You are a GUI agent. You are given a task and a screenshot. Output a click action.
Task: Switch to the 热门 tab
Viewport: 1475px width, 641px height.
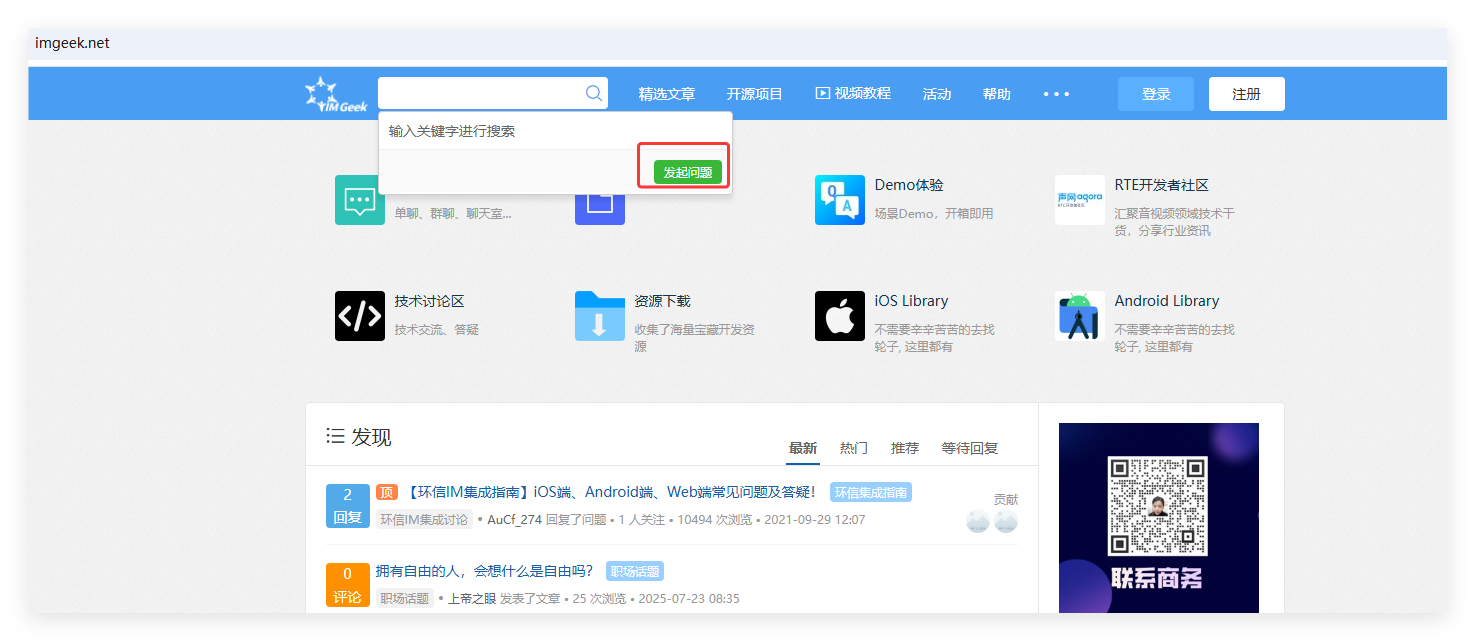pyautogui.click(x=853, y=448)
